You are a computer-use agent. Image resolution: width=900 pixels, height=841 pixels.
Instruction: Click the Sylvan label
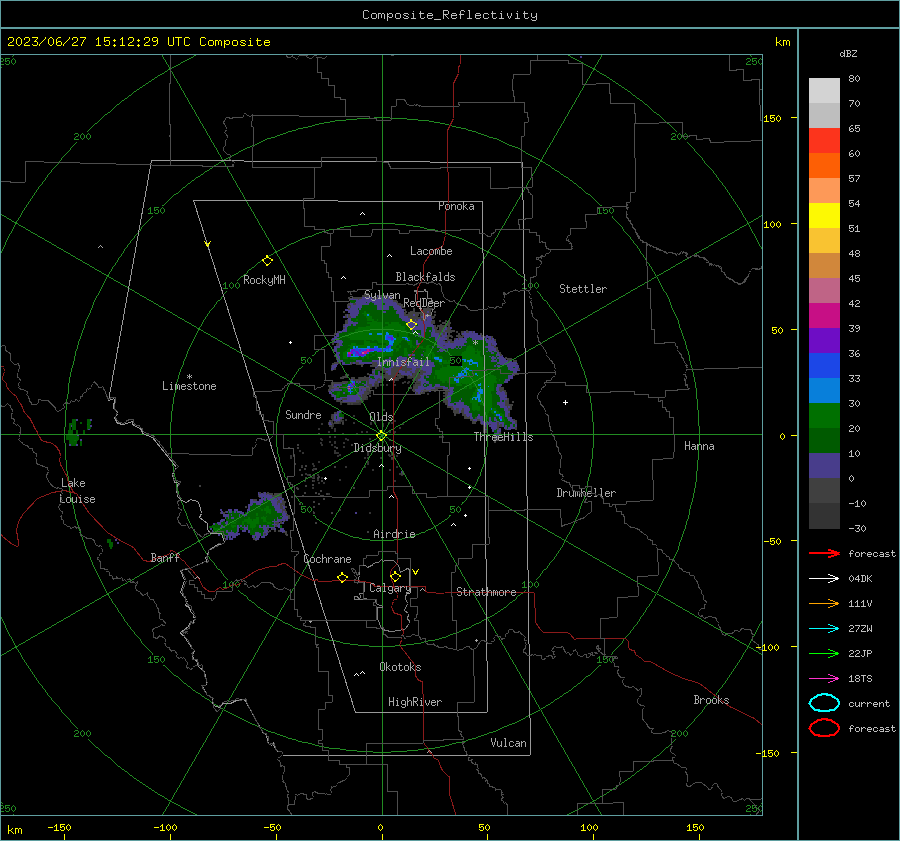pos(382,295)
